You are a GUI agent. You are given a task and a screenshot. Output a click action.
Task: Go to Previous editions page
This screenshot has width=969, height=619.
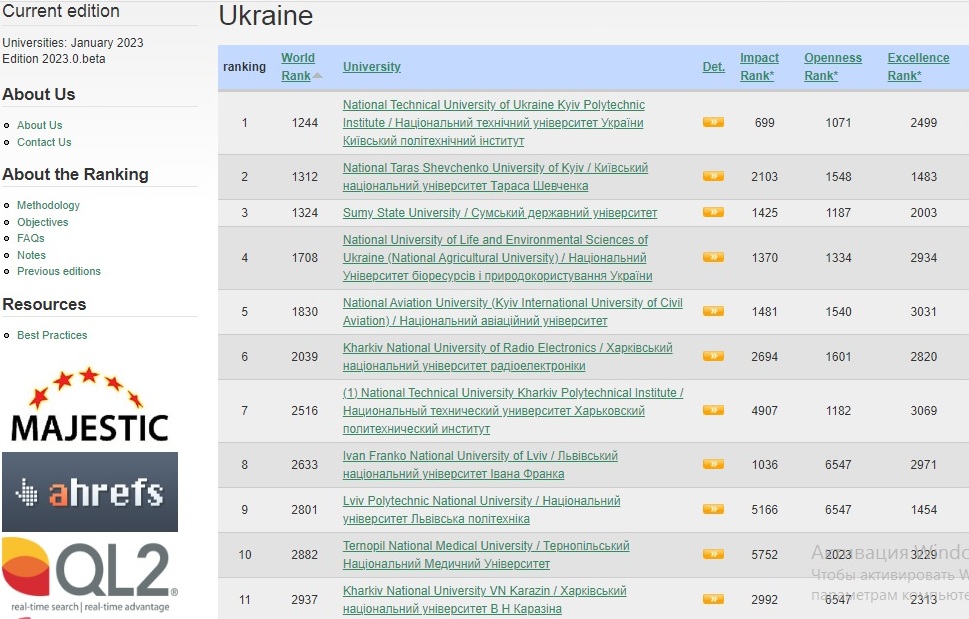[x=59, y=271]
